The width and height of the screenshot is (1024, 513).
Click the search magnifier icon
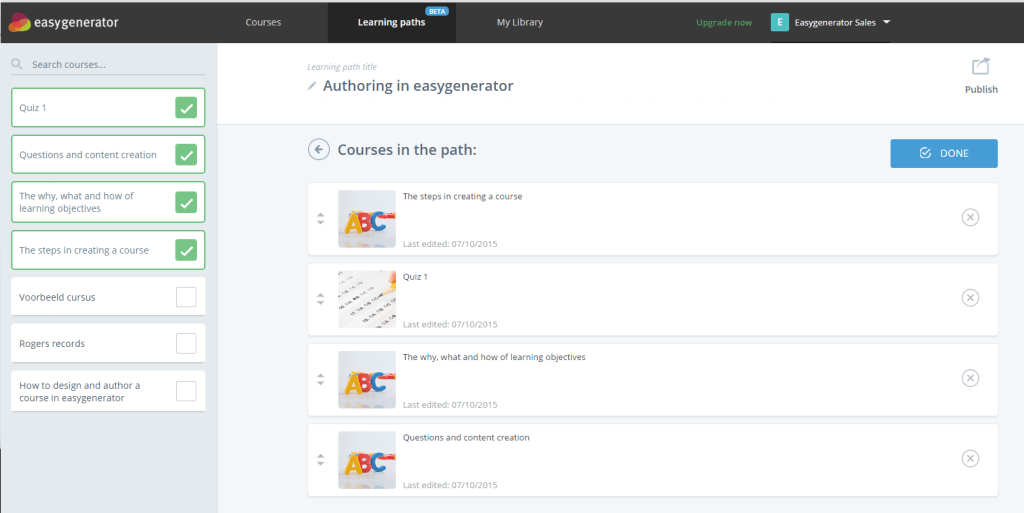pyautogui.click(x=17, y=64)
